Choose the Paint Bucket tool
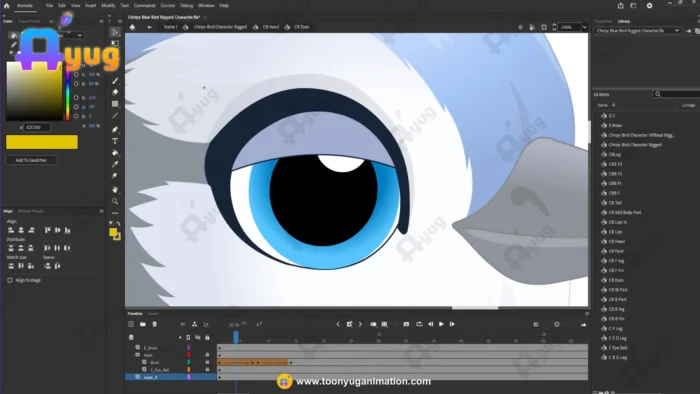Image resolution: width=700 pixels, height=394 pixels. click(115, 153)
